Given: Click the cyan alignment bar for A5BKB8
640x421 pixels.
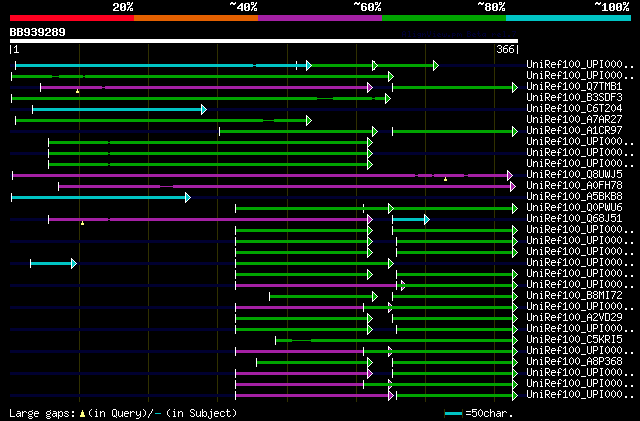Looking at the screenshot, I should [x=98, y=198].
